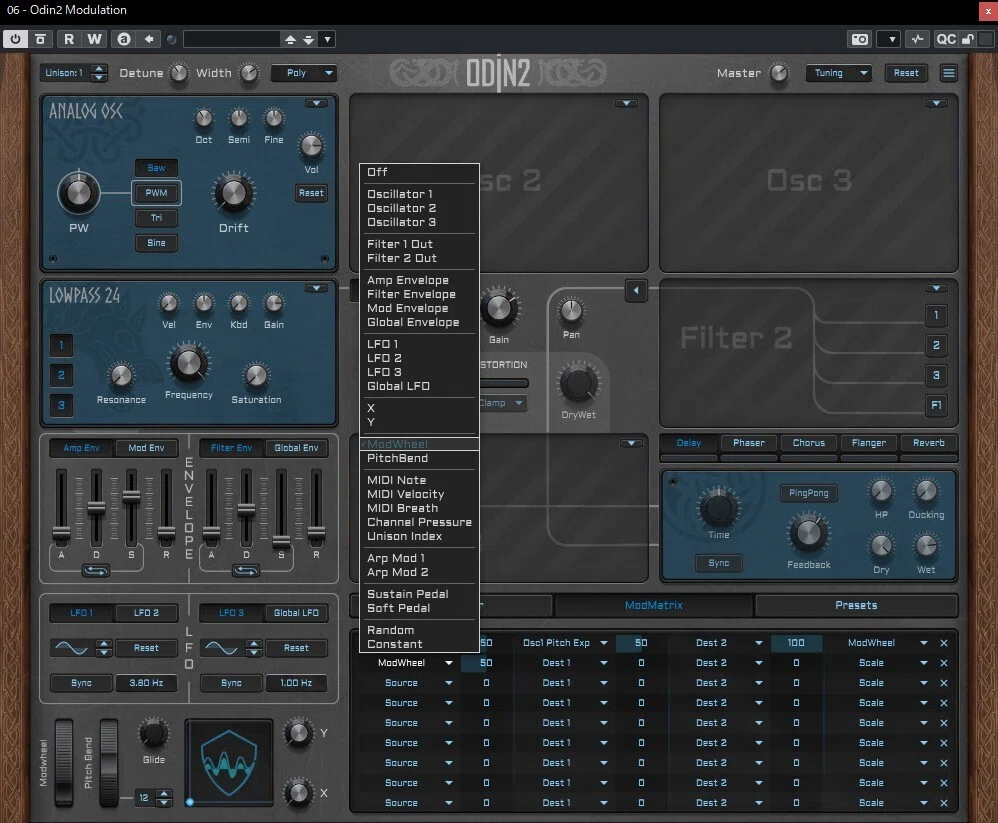
Task: Open the Lowpass 24 filter type dropdown
Action: (x=316, y=288)
